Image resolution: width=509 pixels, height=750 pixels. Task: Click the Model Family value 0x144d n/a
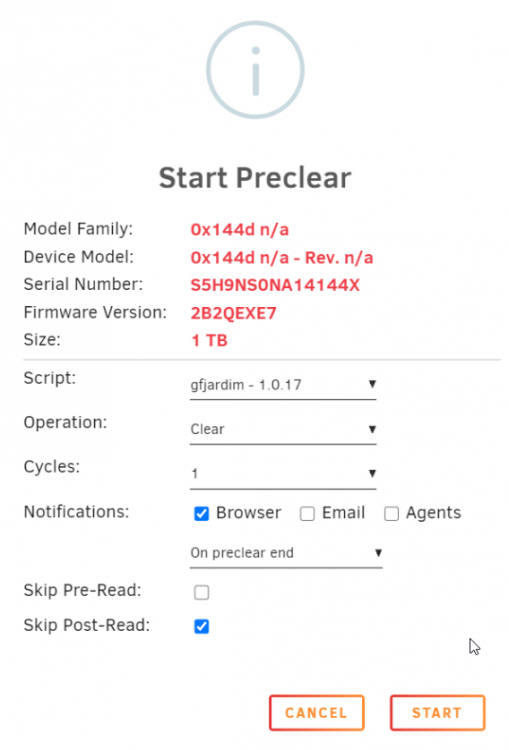tap(240, 230)
